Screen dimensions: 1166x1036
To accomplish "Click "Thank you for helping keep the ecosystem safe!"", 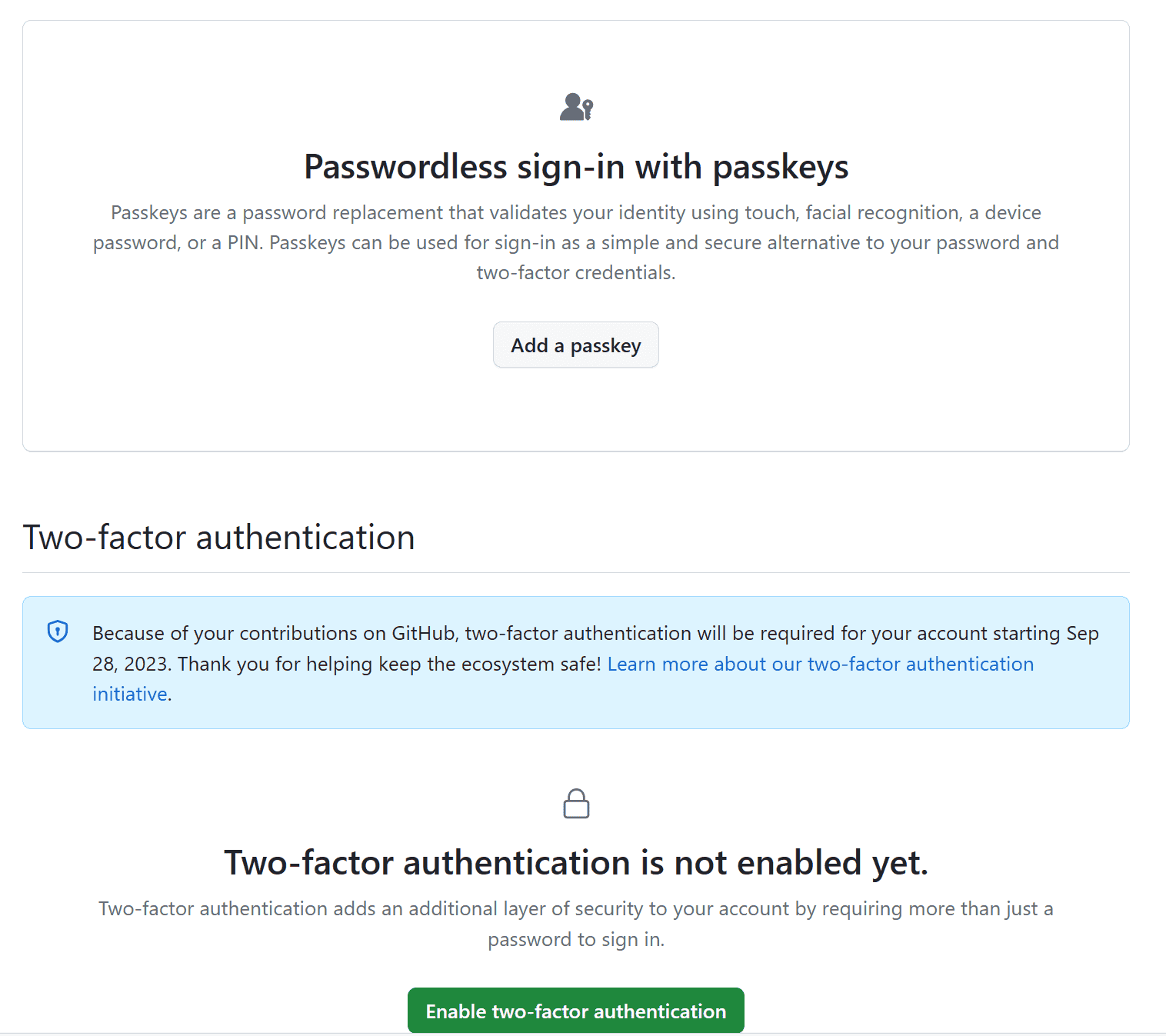I will [x=389, y=664].
